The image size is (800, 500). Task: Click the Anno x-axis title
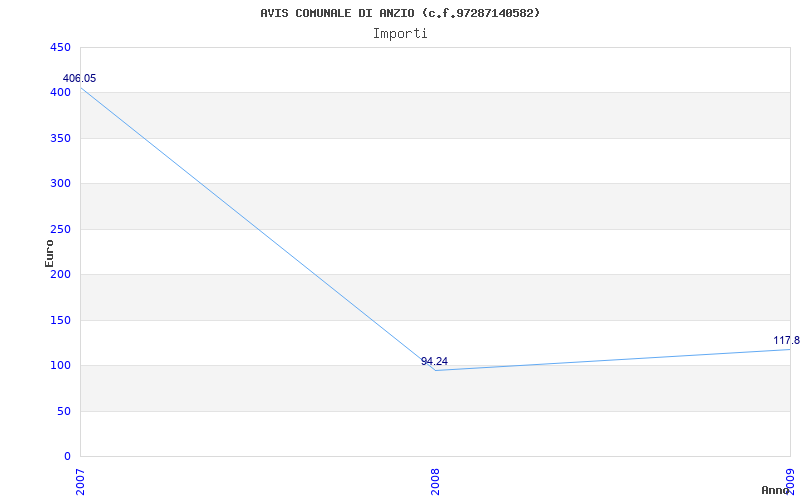click(775, 490)
